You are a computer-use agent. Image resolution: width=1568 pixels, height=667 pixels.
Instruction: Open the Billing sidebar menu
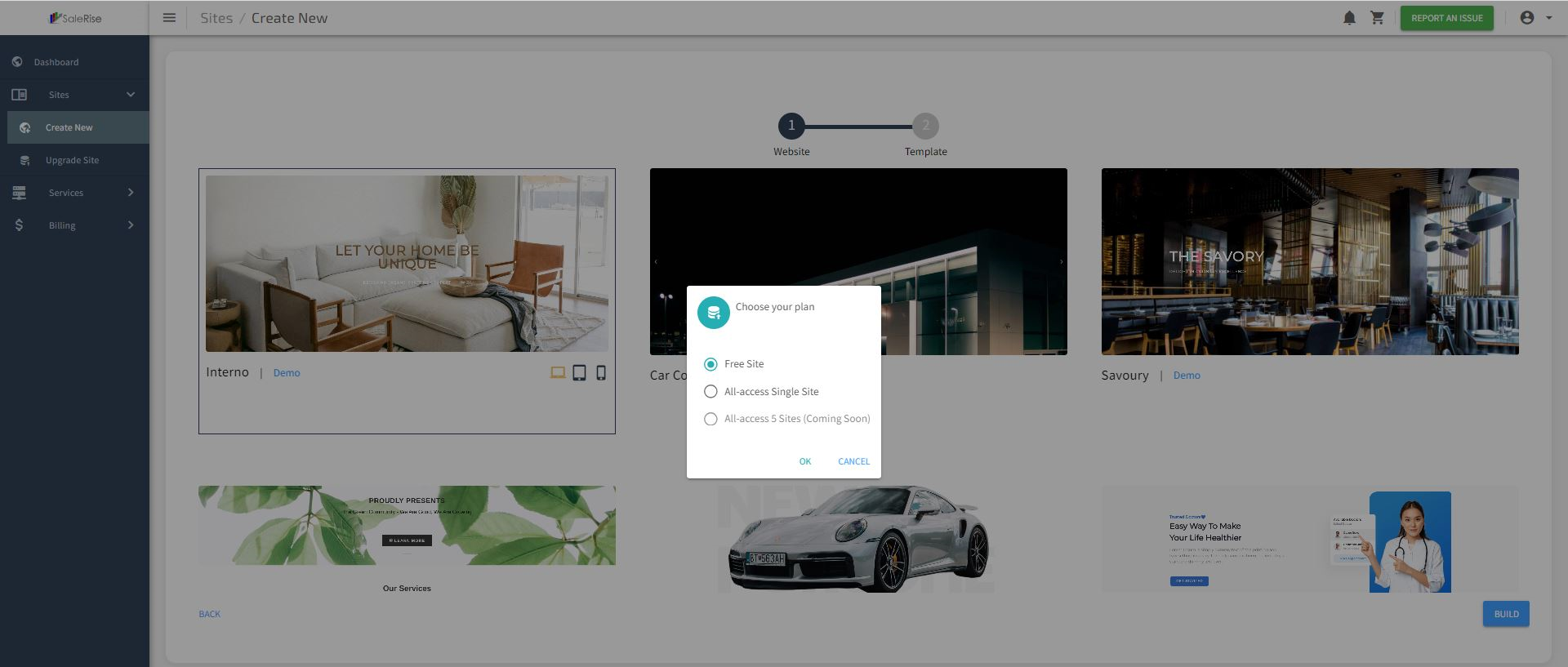[74, 225]
